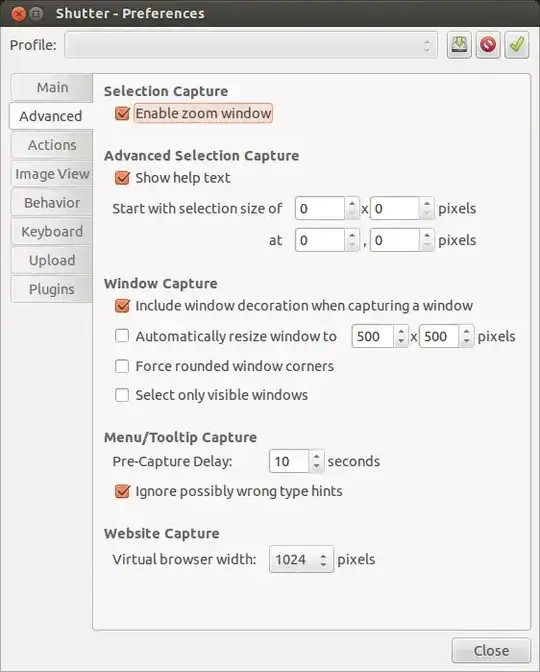The width and height of the screenshot is (540, 672).
Task: Click the selection size width field
Action: (320, 208)
